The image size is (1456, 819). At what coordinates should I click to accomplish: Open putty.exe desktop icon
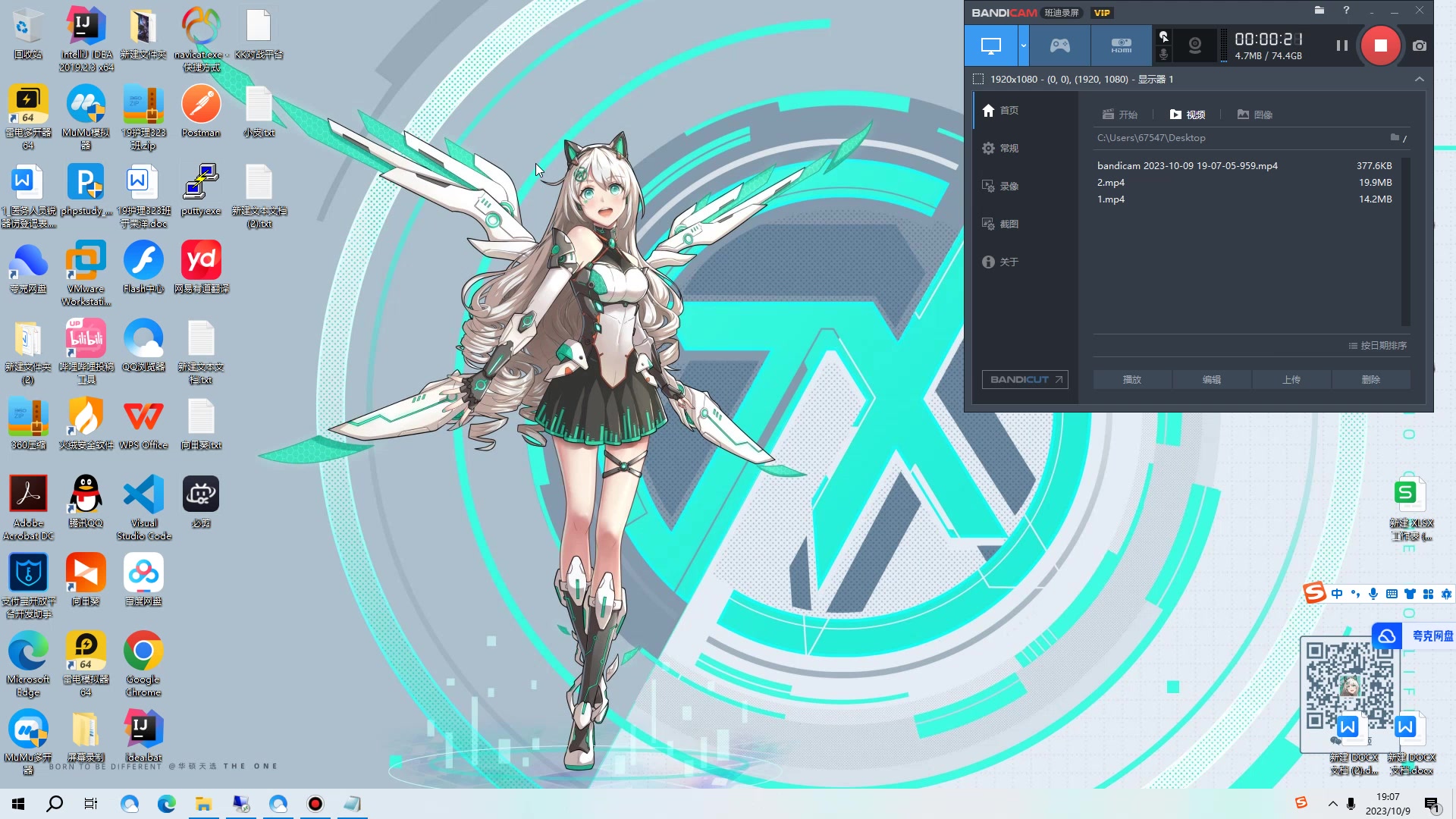coord(201,190)
